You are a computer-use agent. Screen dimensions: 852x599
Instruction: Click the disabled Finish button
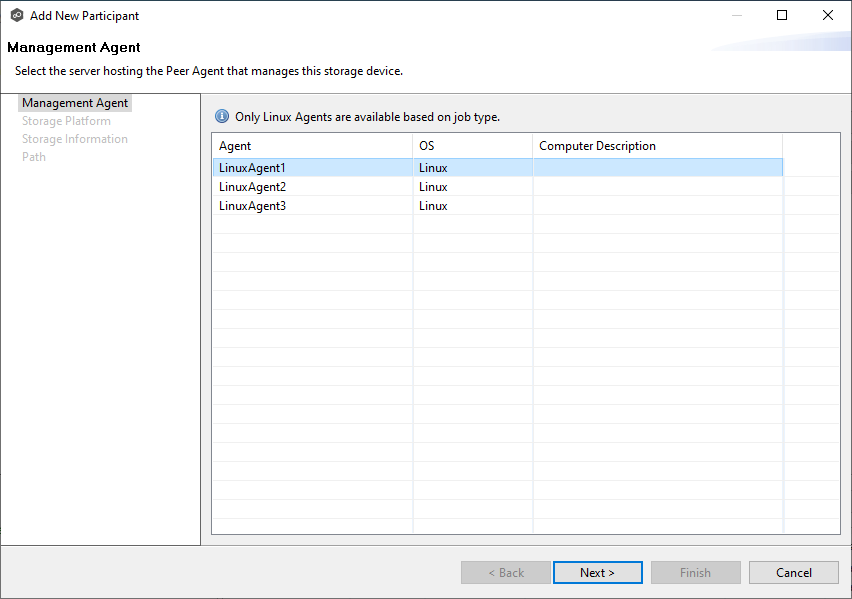(695, 572)
